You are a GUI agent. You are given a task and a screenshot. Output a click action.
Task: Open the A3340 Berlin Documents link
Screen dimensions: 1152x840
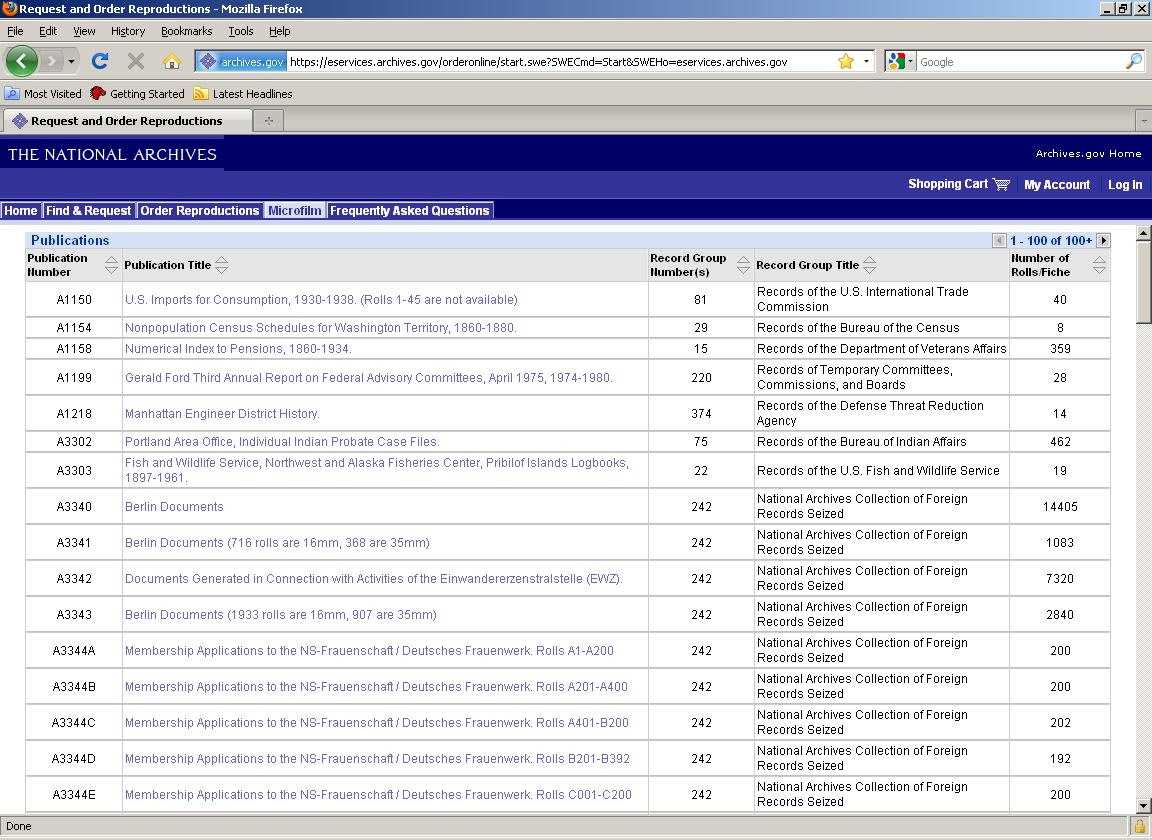point(174,506)
